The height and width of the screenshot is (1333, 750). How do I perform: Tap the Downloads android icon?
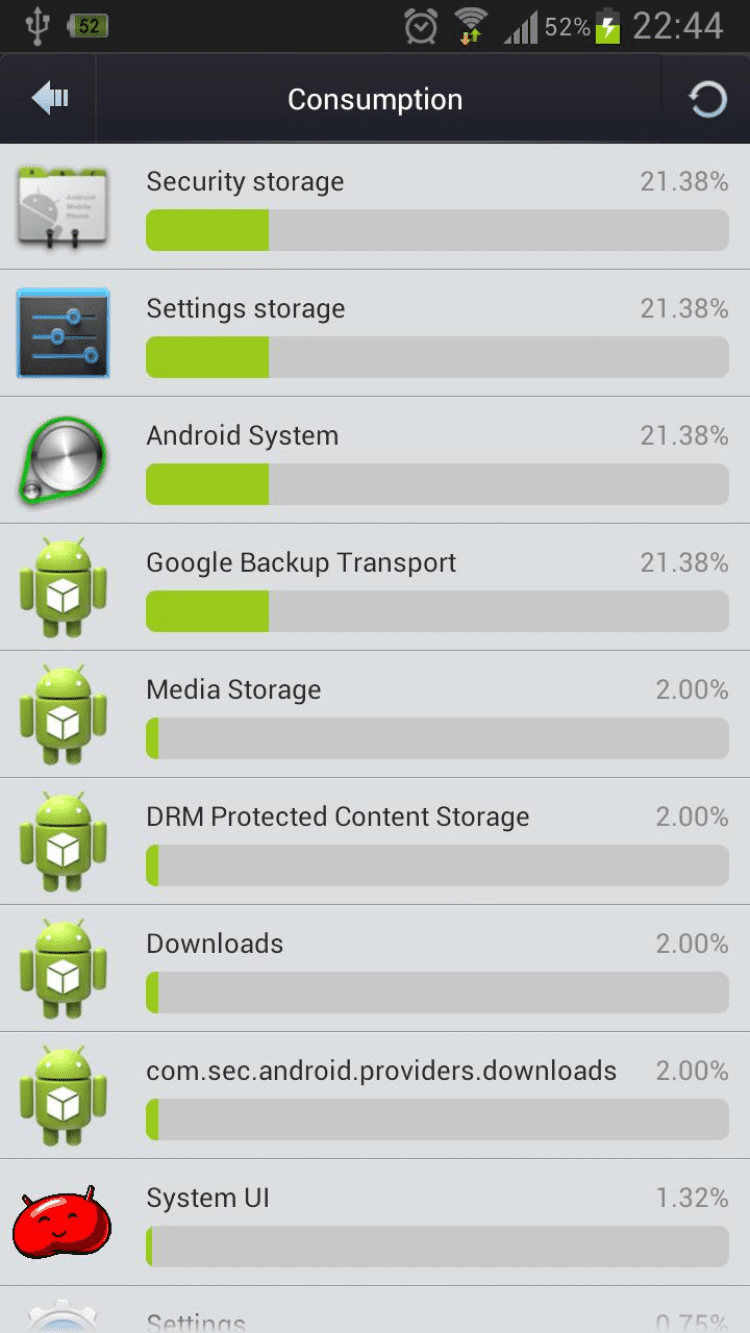62,969
